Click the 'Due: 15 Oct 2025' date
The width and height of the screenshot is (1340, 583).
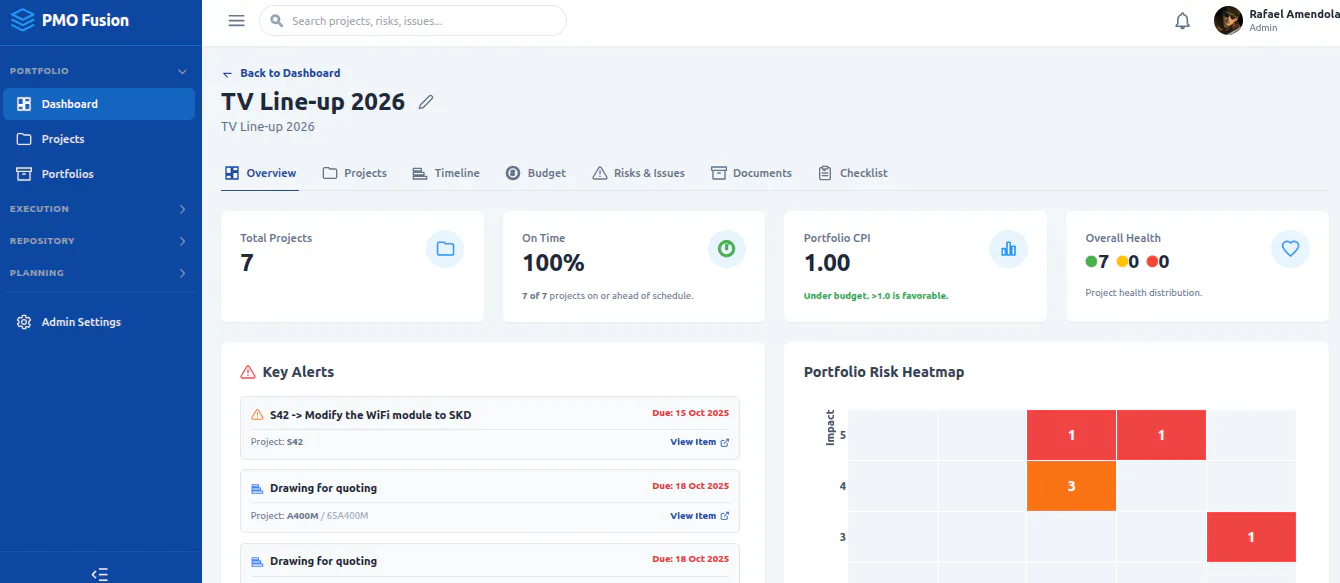pos(691,412)
